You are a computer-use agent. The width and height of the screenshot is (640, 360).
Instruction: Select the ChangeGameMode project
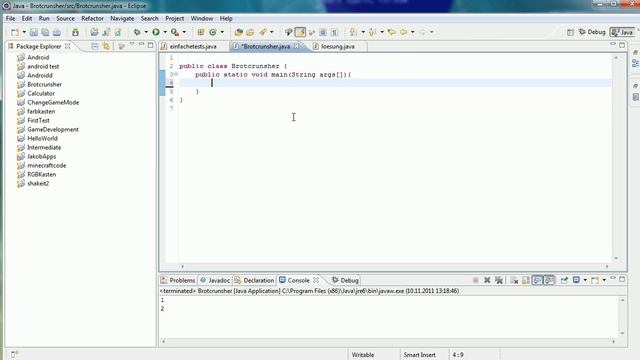[53, 102]
